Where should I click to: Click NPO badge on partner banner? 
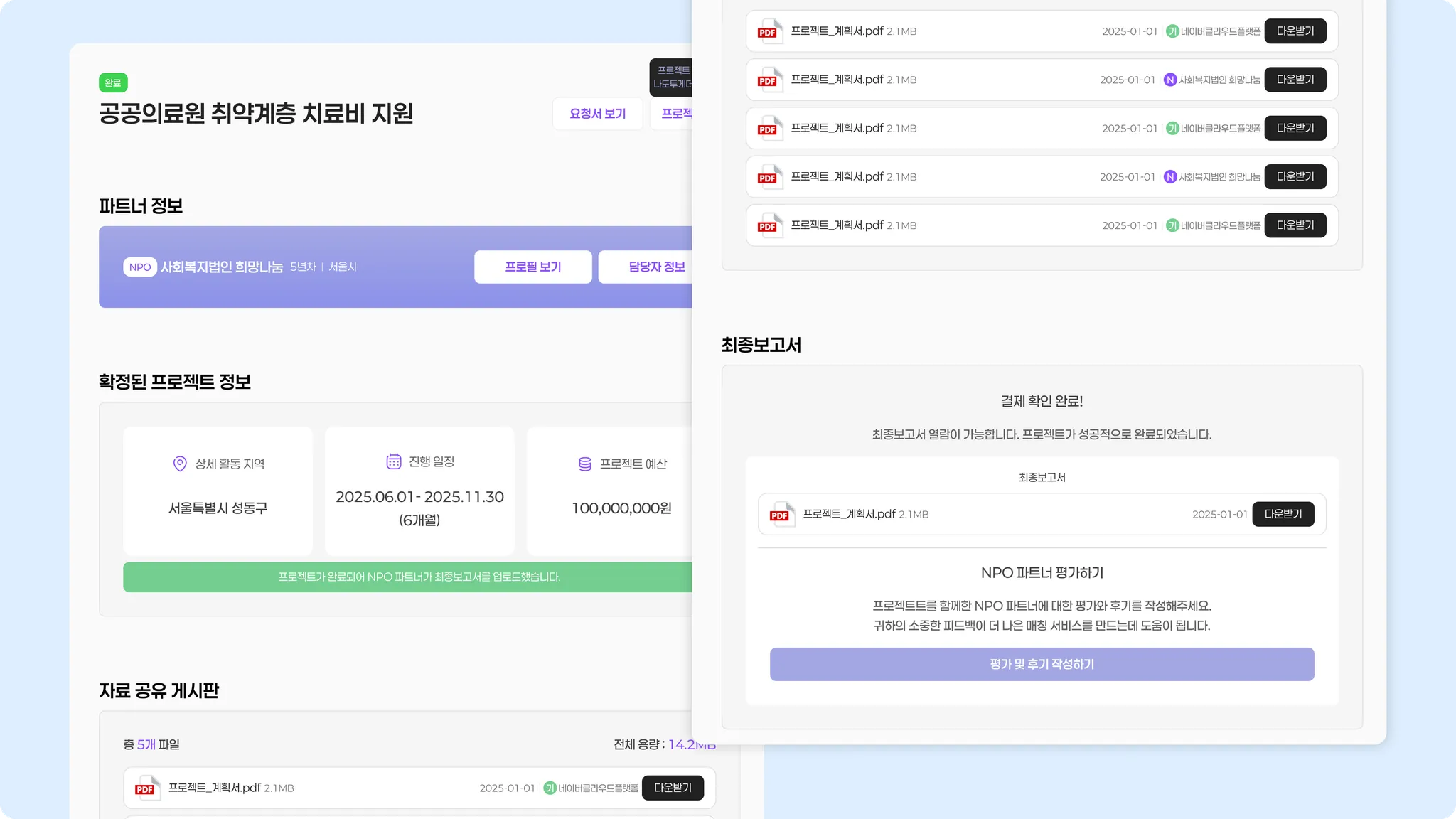[x=140, y=267]
